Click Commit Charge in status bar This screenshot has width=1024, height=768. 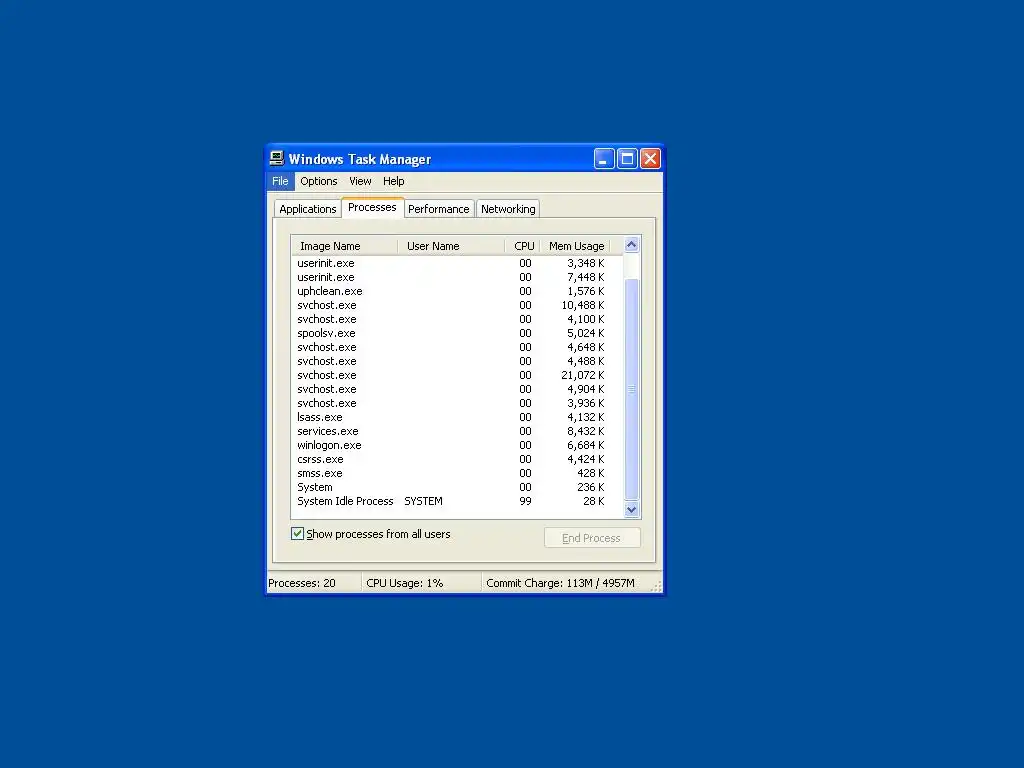[x=560, y=583]
